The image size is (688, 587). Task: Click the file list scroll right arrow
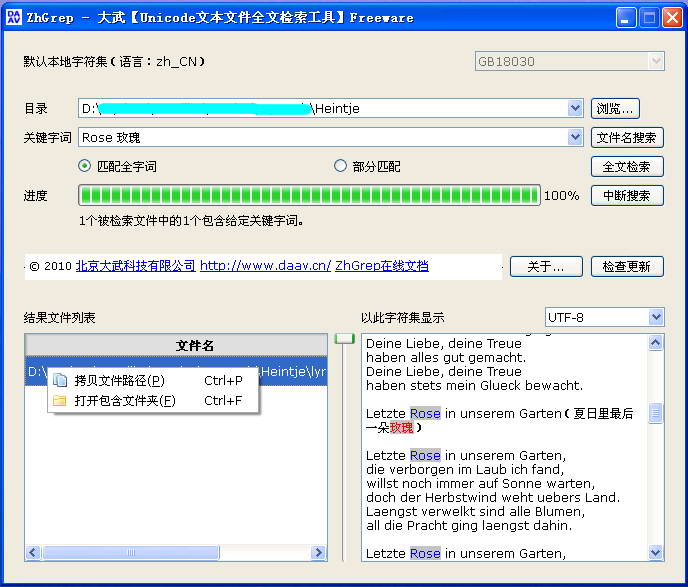click(x=319, y=552)
